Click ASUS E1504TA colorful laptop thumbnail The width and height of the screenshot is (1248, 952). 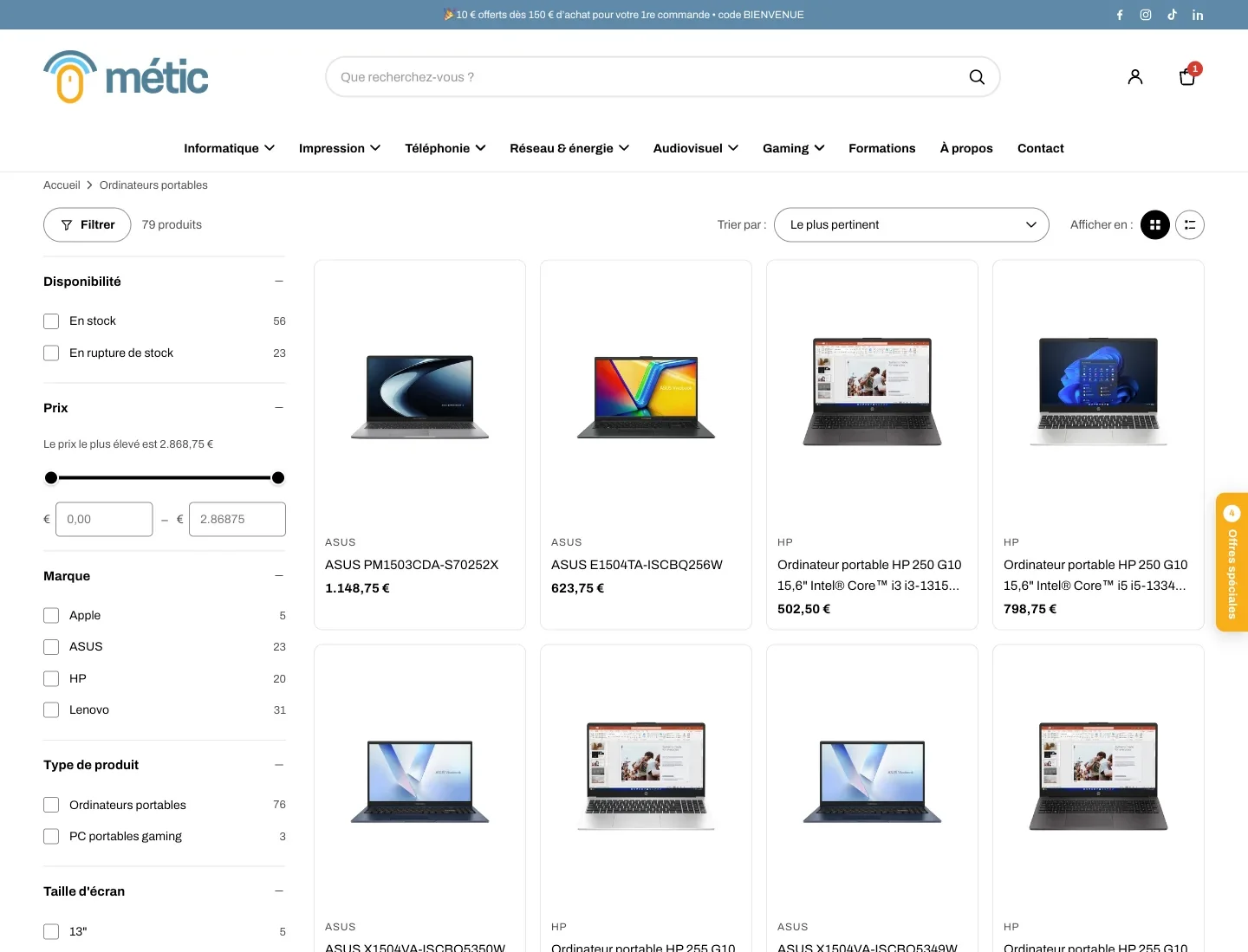pos(647,397)
